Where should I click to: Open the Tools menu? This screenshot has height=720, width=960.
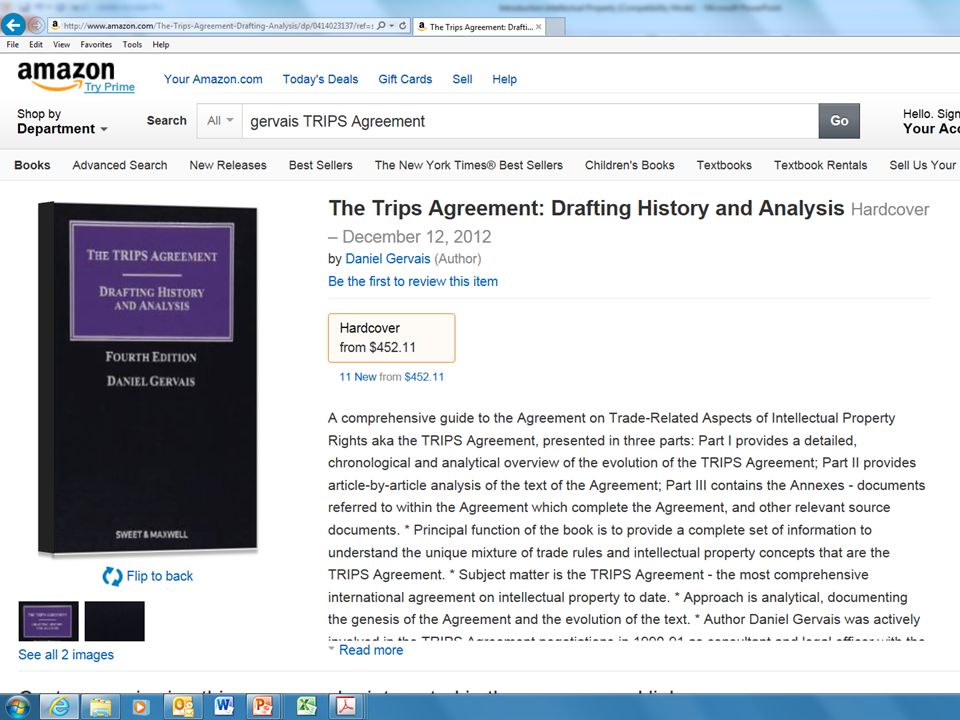[x=132, y=45]
